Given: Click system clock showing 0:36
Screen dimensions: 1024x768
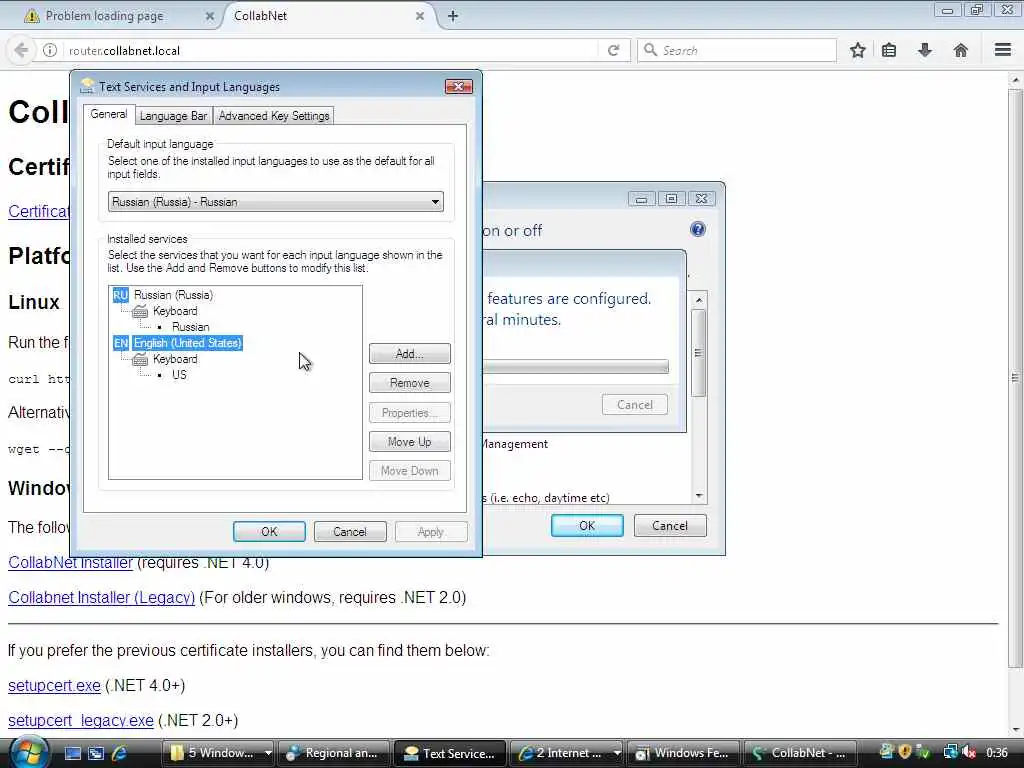Looking at the screenshot, I should pos(997,753).
